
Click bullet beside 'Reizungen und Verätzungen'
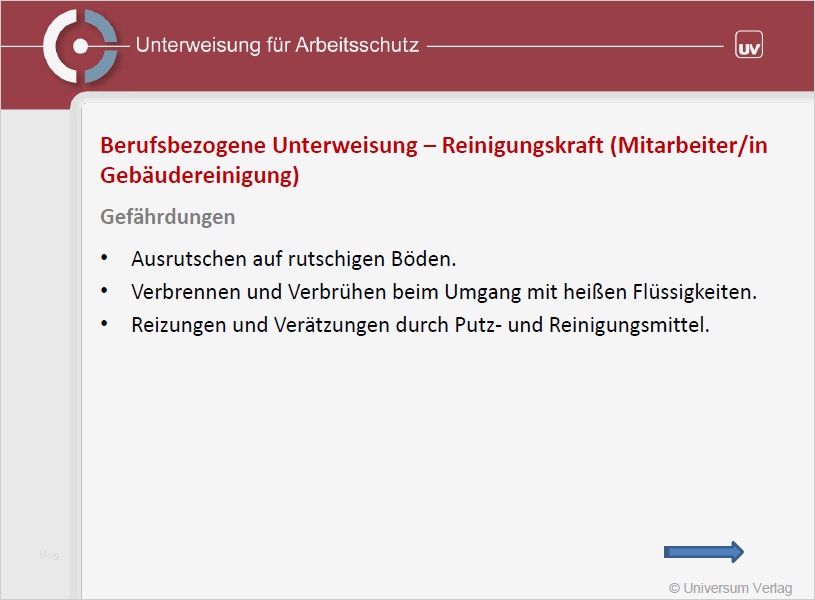click(104, 323)
